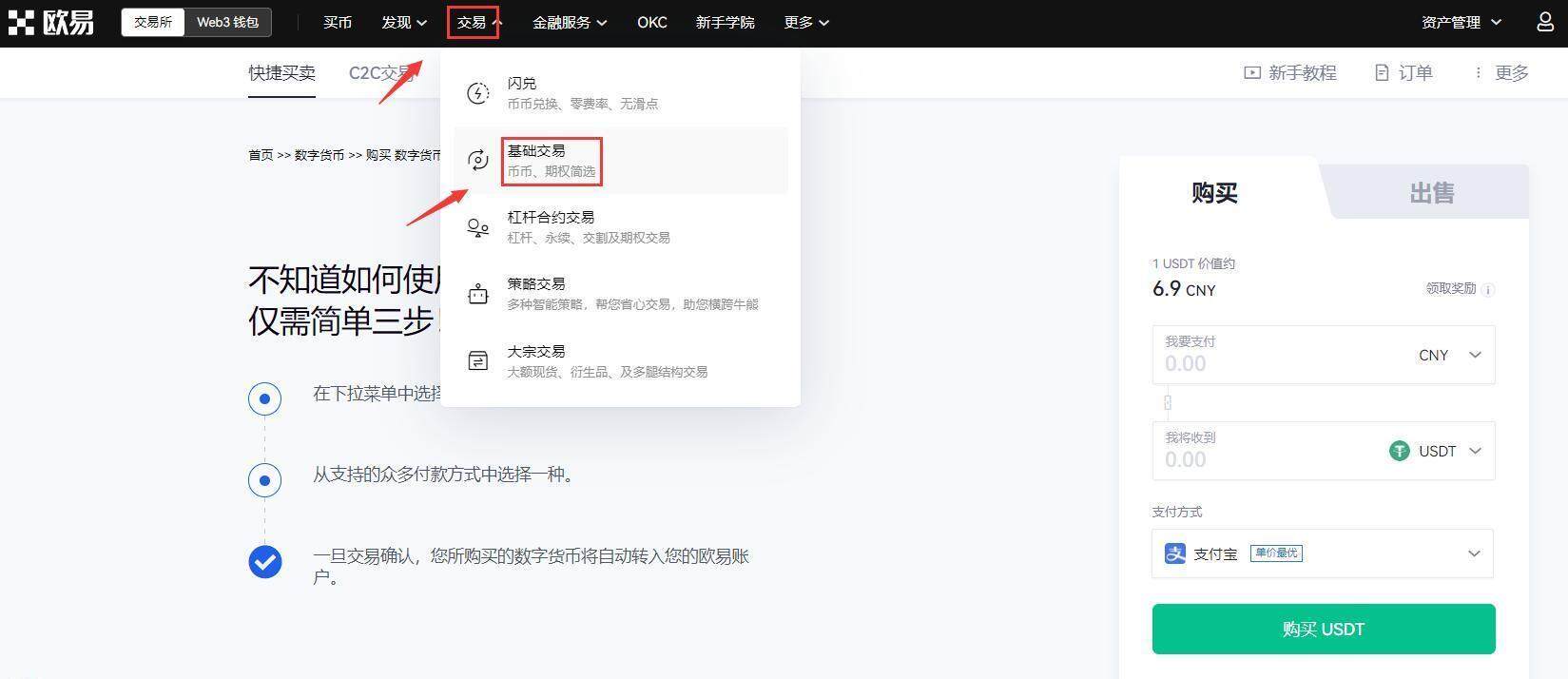Click the 领取奖励 link
The height and width of the screenshot is (679, 1568).
click(x=1450, y=288)
